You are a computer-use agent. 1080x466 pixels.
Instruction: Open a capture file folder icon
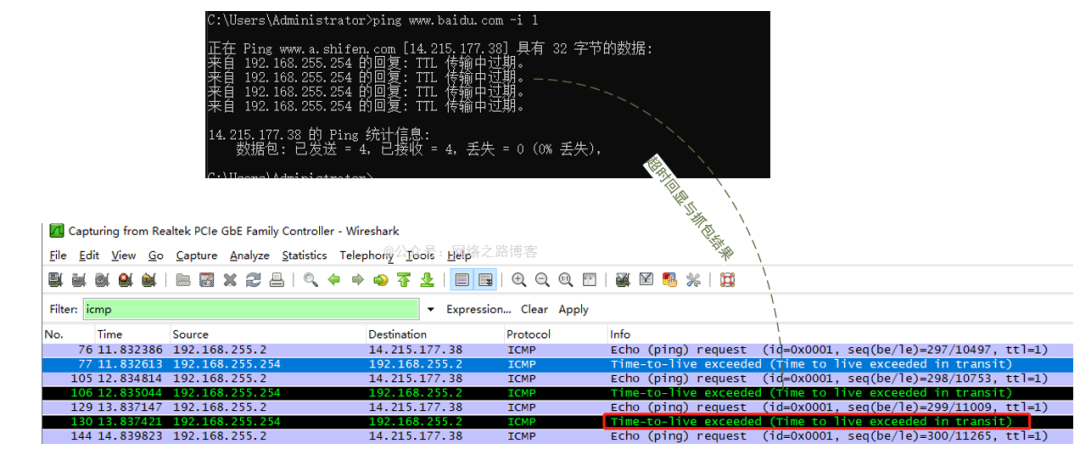click(183, 279)
